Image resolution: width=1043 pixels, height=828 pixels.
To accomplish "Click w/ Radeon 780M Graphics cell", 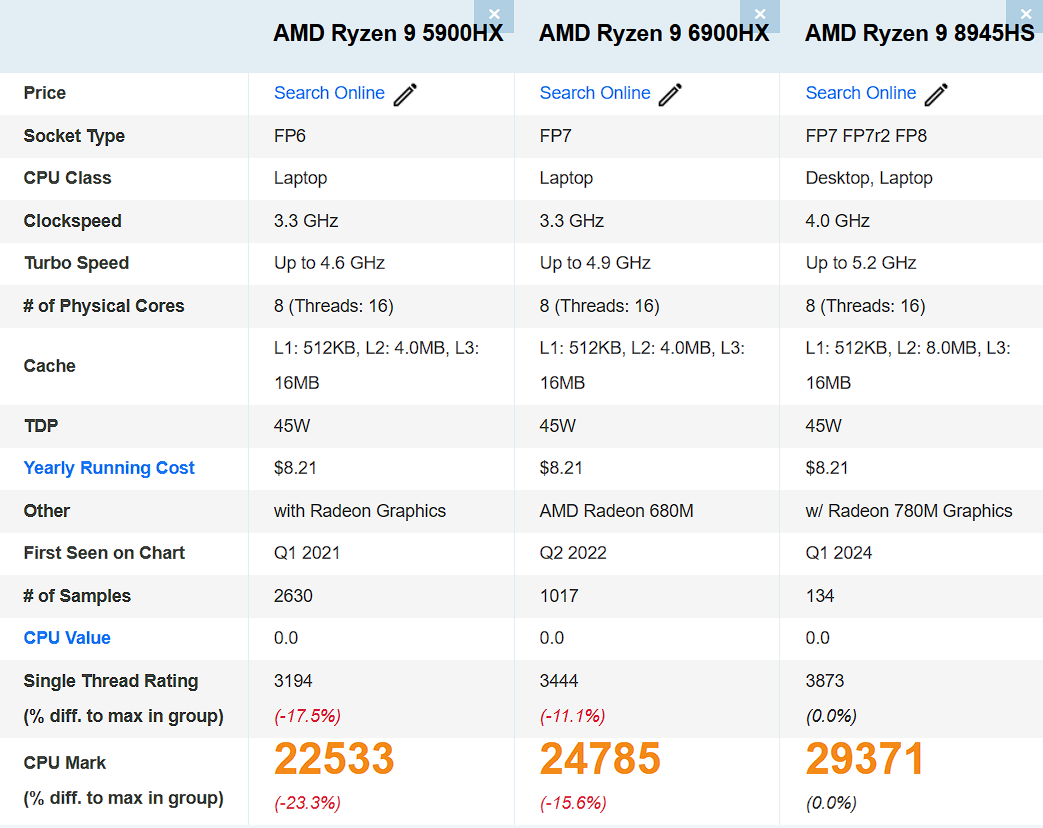I will point(909,511).
